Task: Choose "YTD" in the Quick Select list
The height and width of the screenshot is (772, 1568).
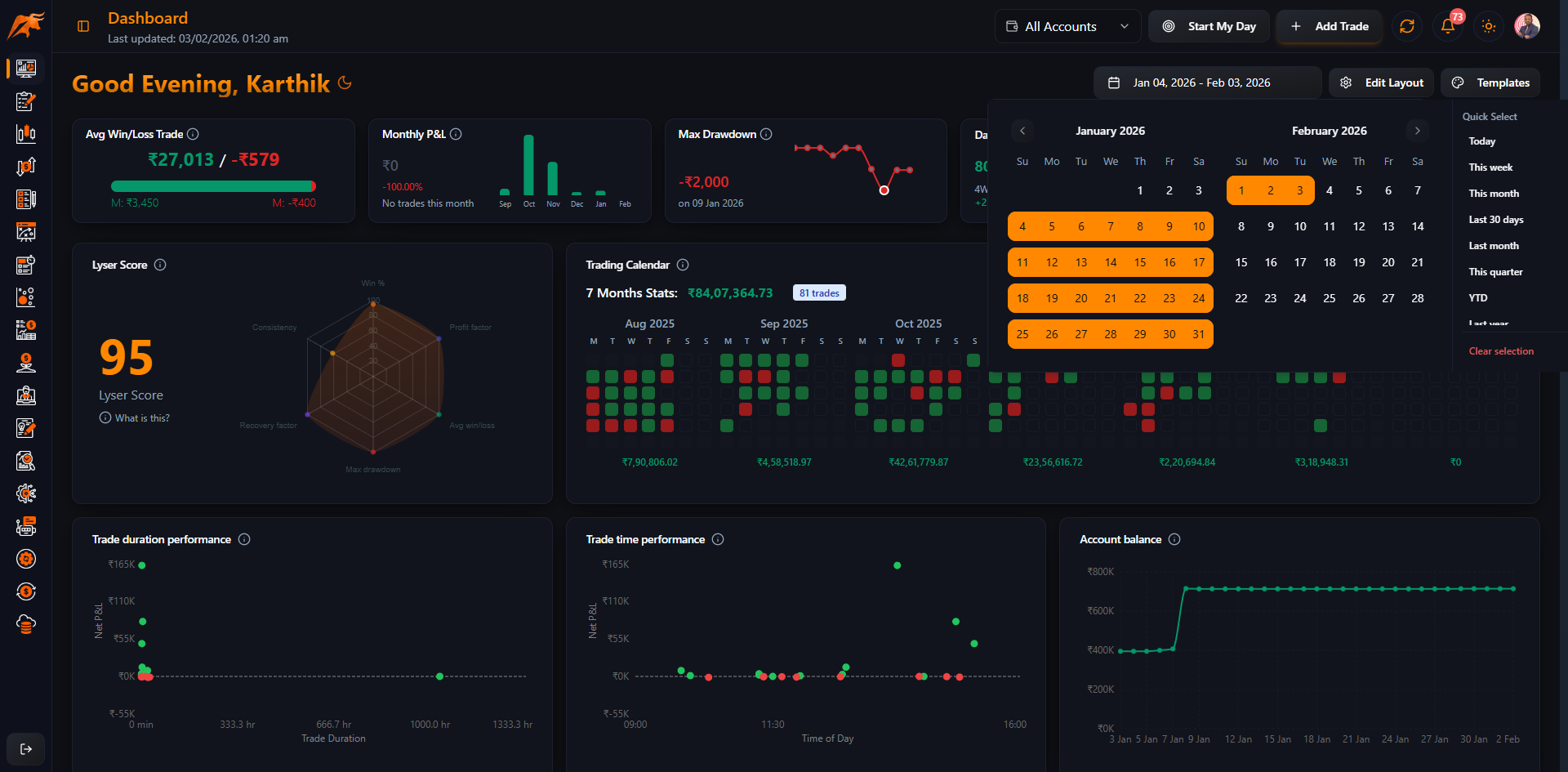Action: click(1478, 298)
